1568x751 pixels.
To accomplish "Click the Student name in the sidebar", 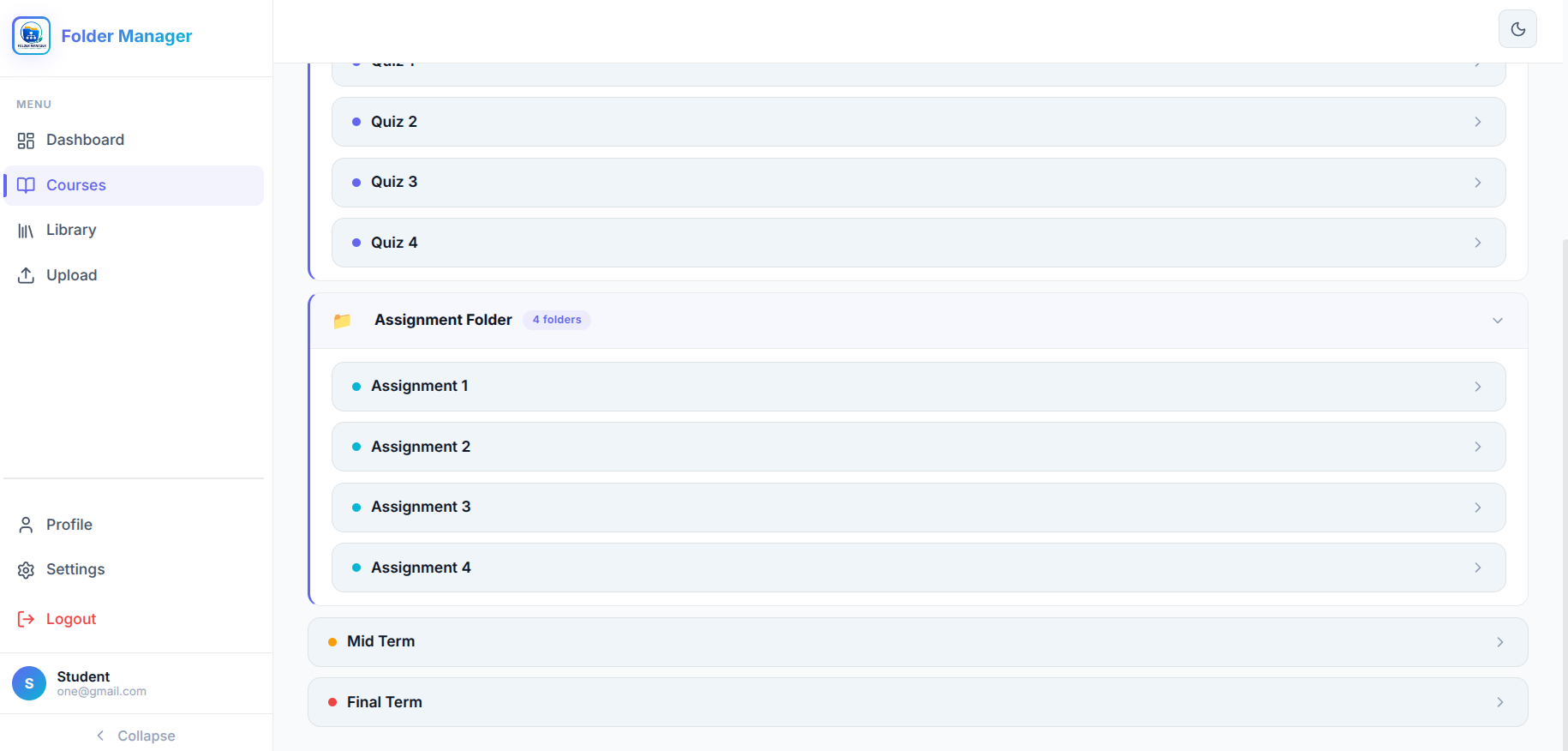I will click(x=83, y=676).
